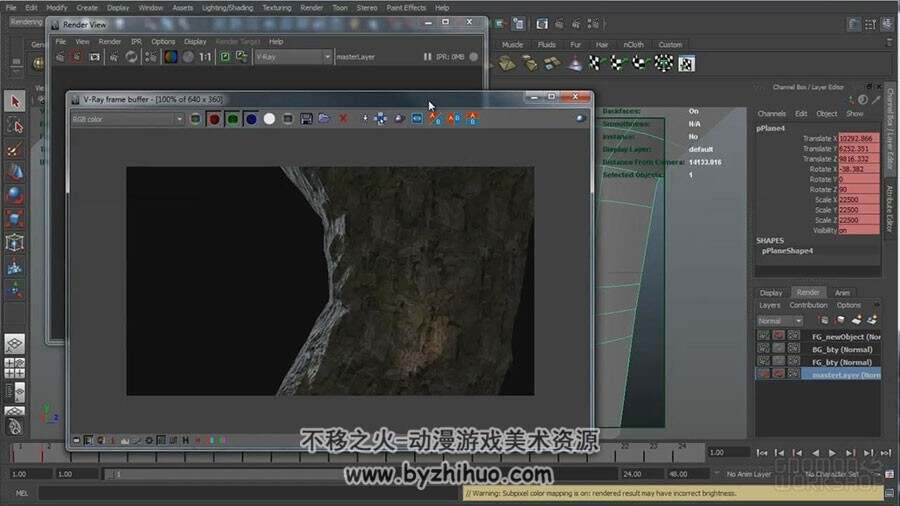
Task: Jump to start of playback range
Action: point(762,453)
